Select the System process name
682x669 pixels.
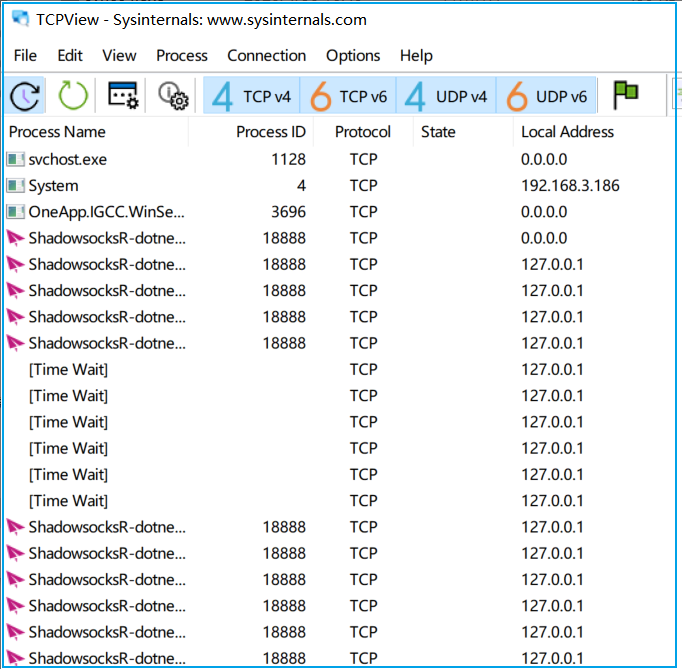tap(53, 186)
